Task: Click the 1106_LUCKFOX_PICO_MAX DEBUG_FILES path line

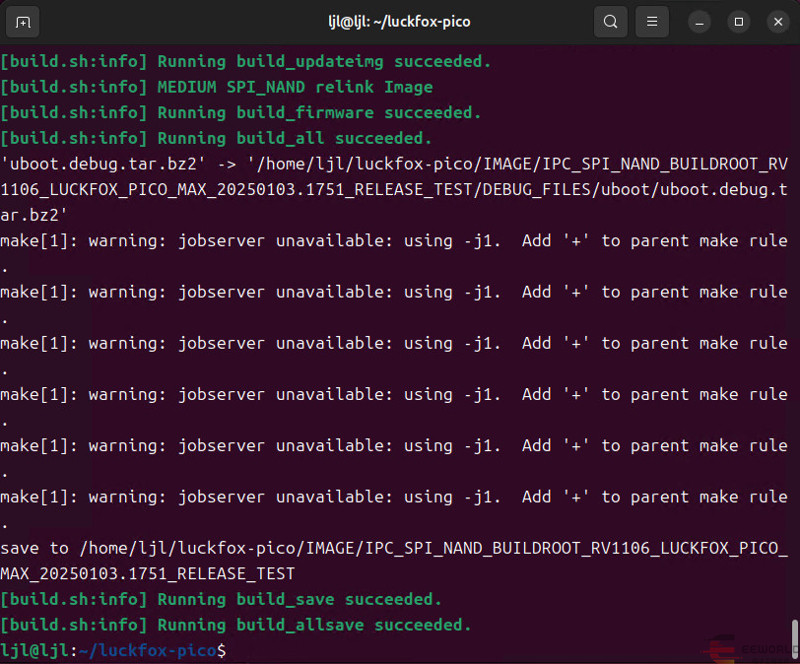Action: coord(394,190)
